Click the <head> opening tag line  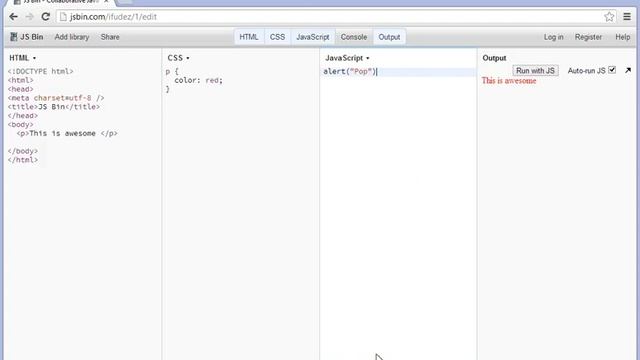[20, 89]
